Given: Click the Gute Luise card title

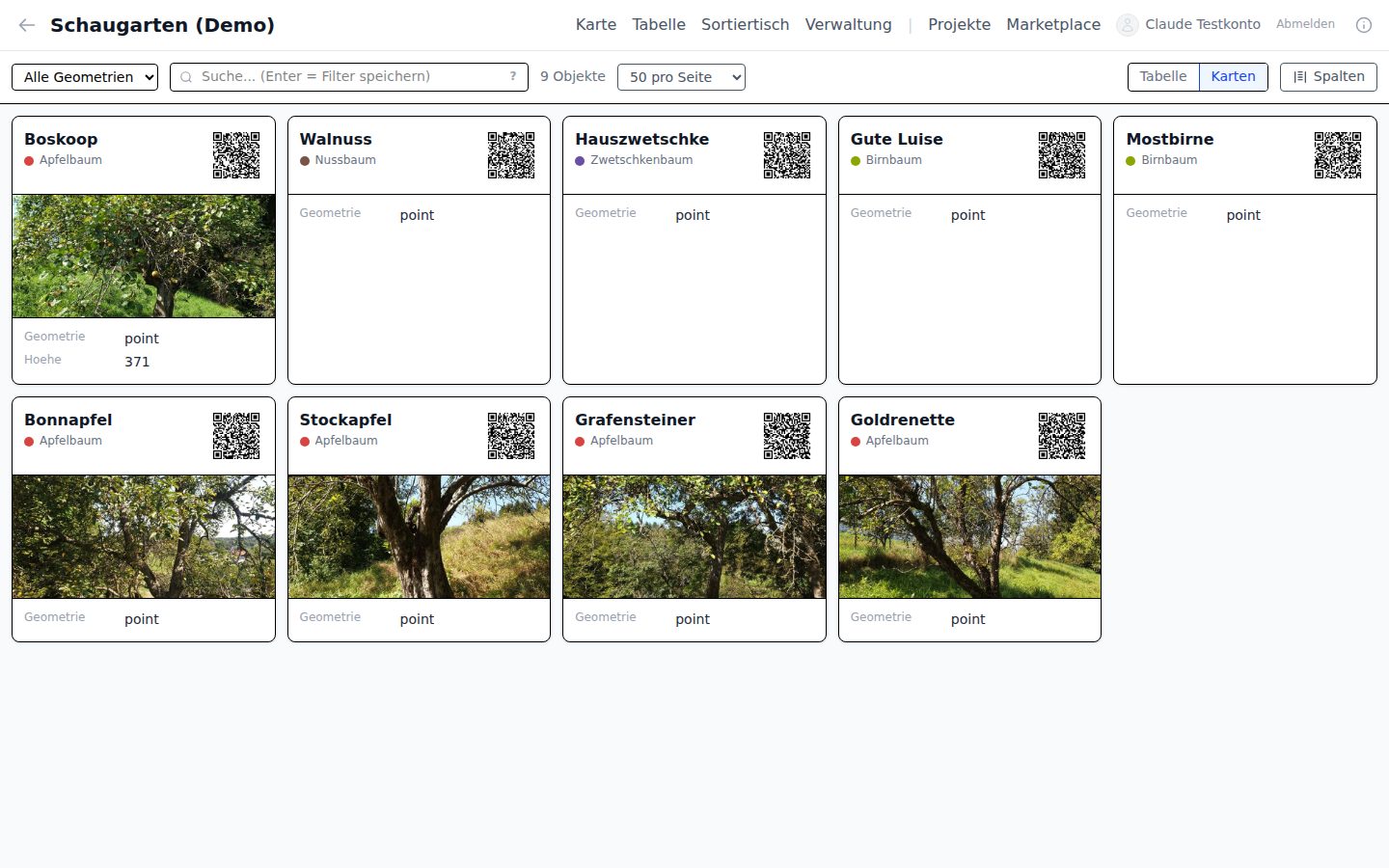Looking at the screenshot, I should pos(897,139).
